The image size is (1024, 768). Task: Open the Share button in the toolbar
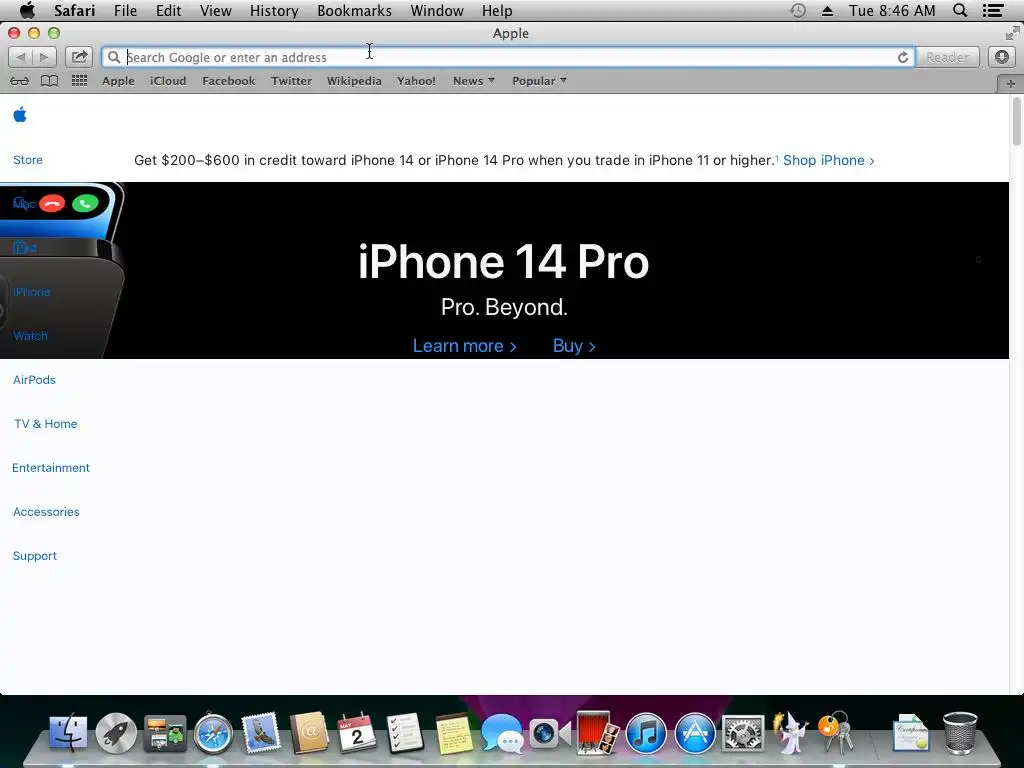(79, 57)
